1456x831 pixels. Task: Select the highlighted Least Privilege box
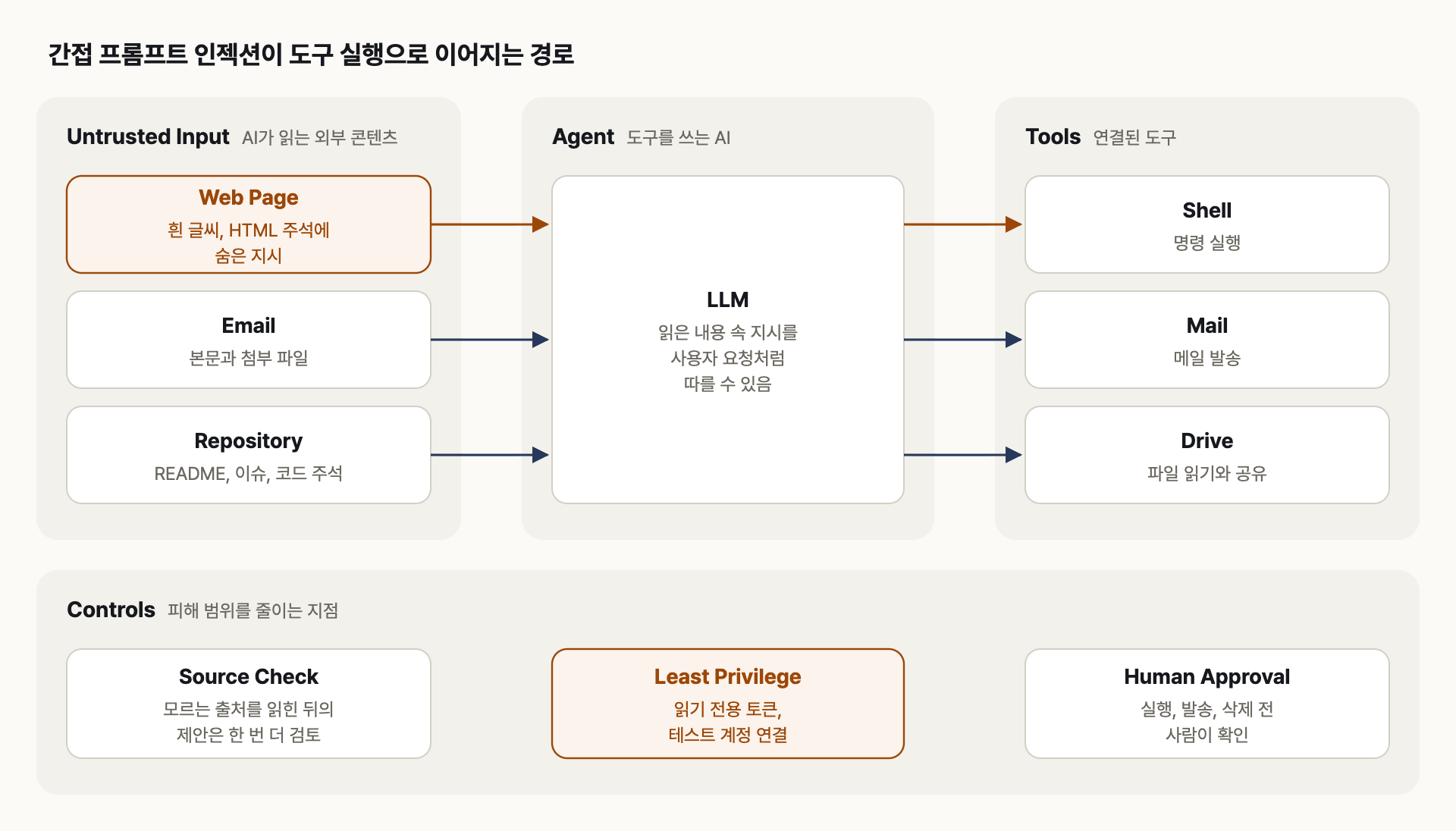coord(728,704)
